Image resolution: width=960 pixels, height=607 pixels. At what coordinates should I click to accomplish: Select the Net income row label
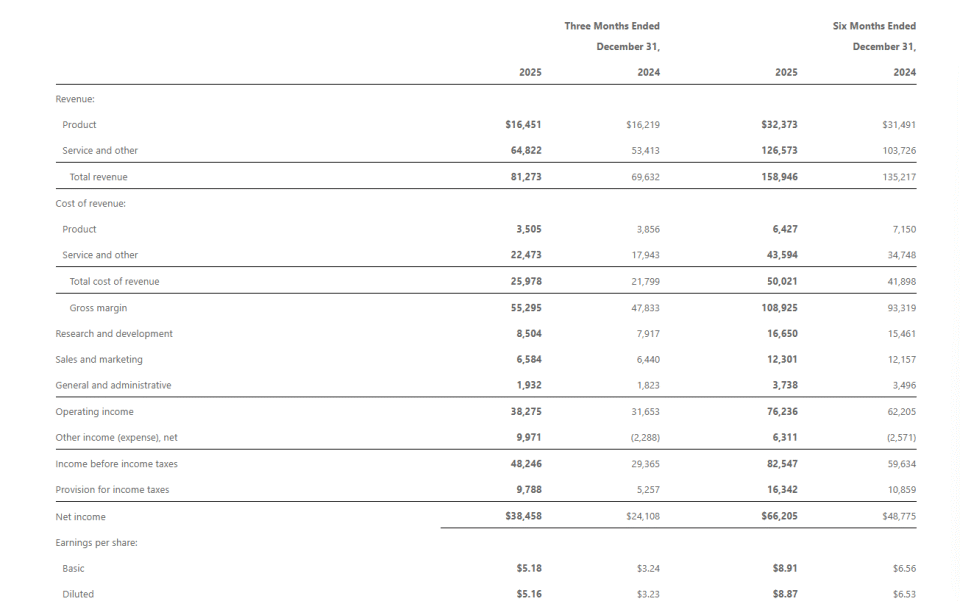click(x=80, y=517)
